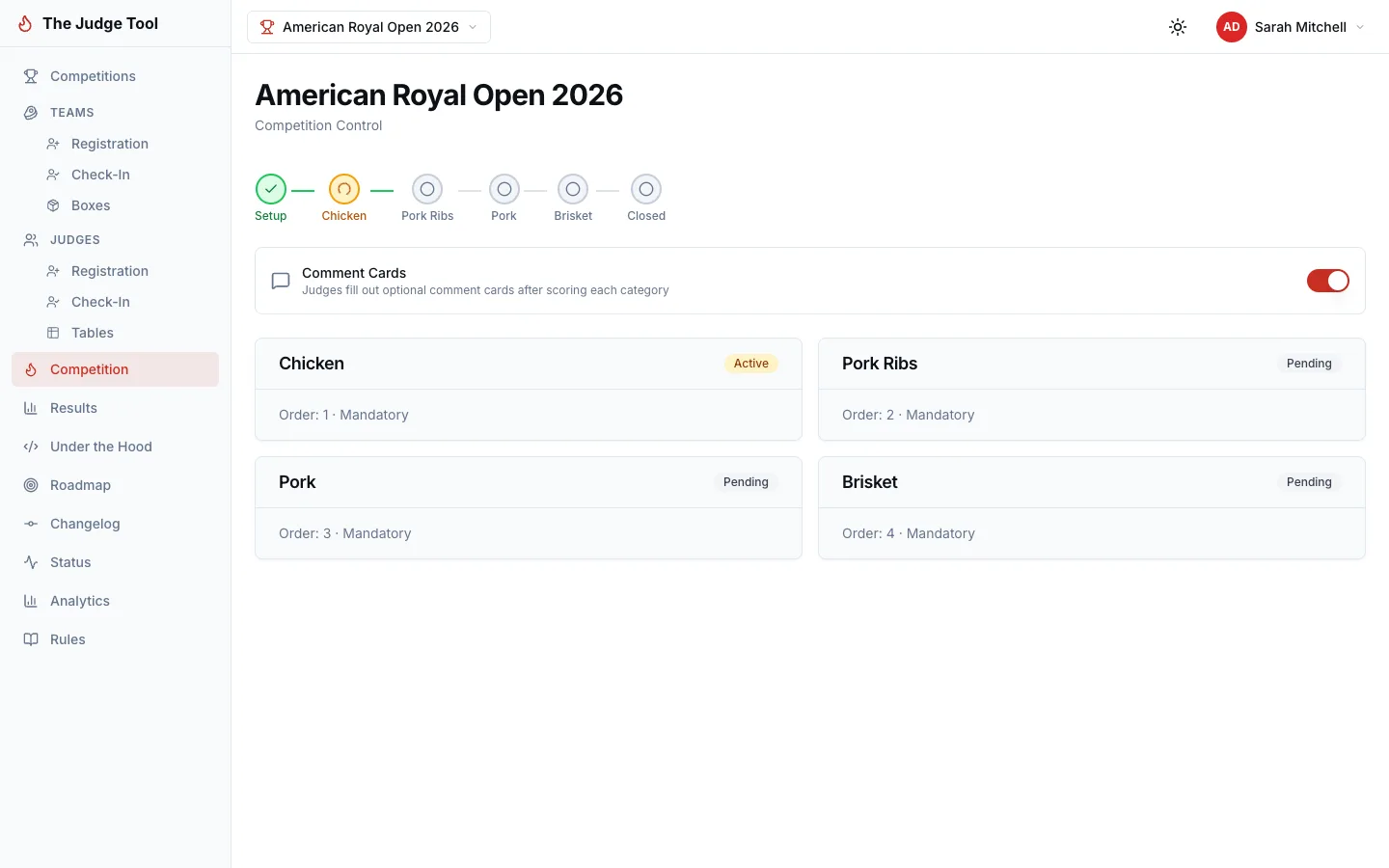This screenshot has height=868, width=1389.
Task: Open Teams Boxes using the box icon
Action: pos(53,205)
